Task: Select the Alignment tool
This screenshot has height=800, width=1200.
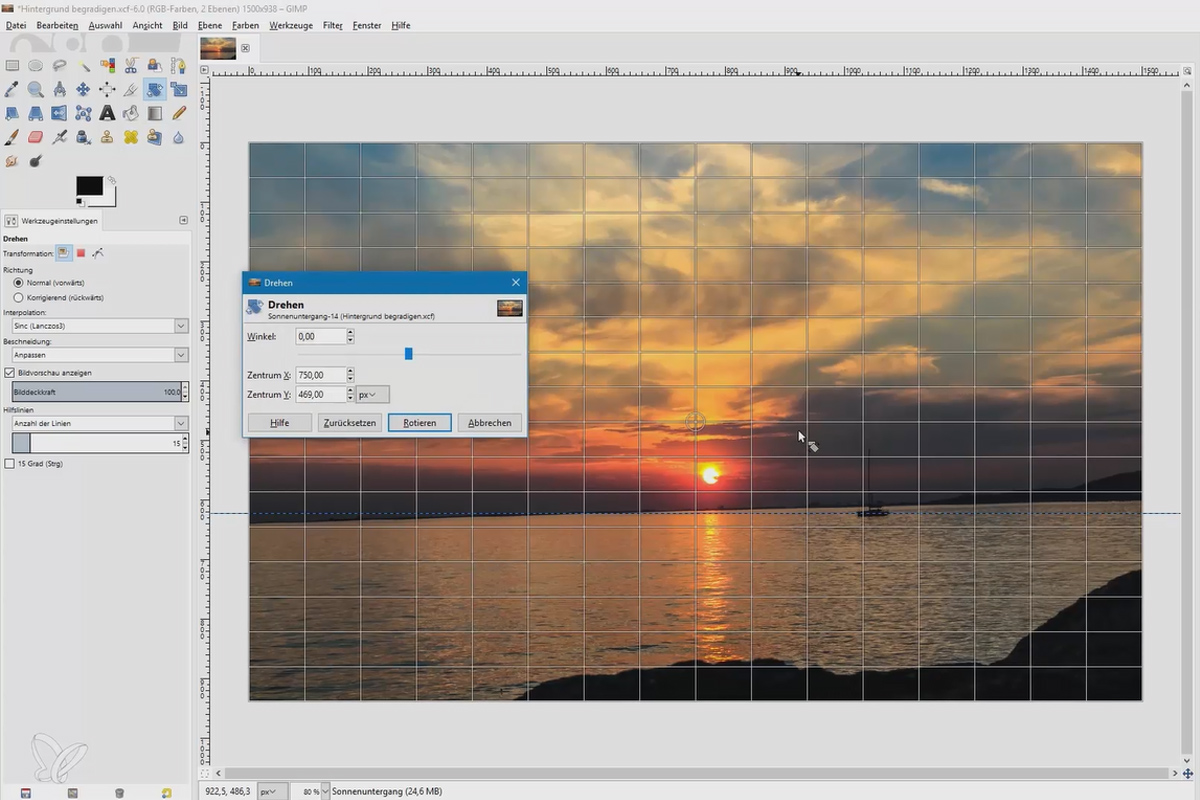Action: coord(107,89)
